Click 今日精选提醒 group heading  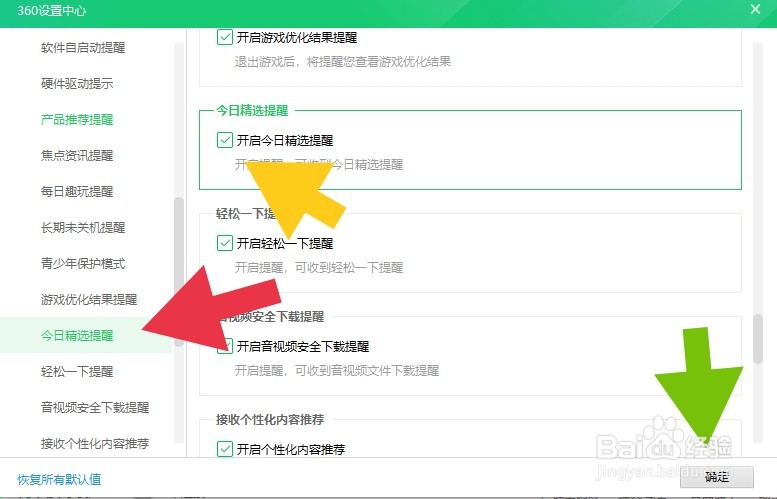coord(252,111)
